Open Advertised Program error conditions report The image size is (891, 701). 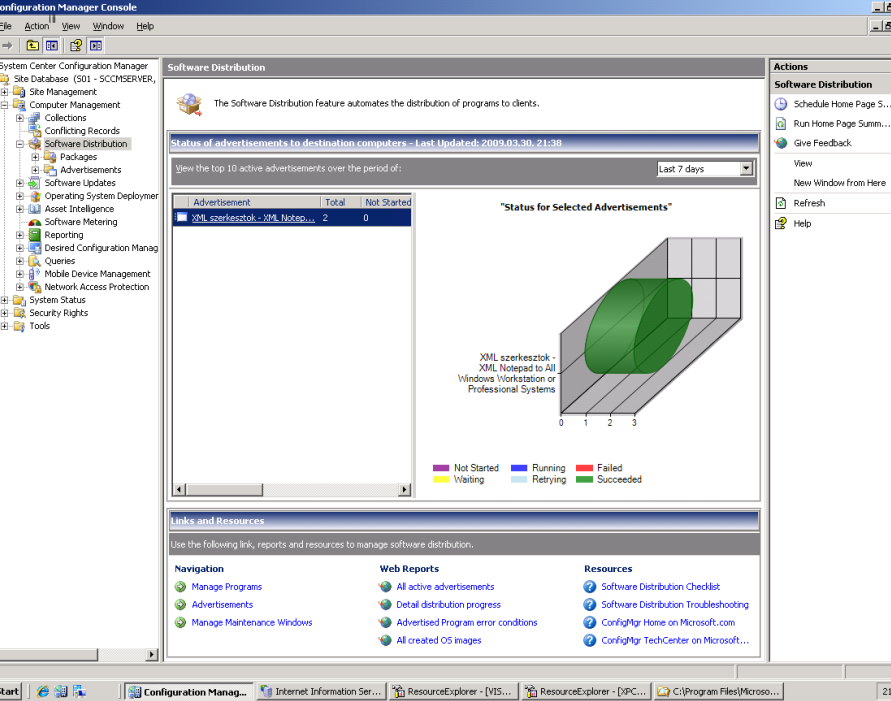pos(467,623)
